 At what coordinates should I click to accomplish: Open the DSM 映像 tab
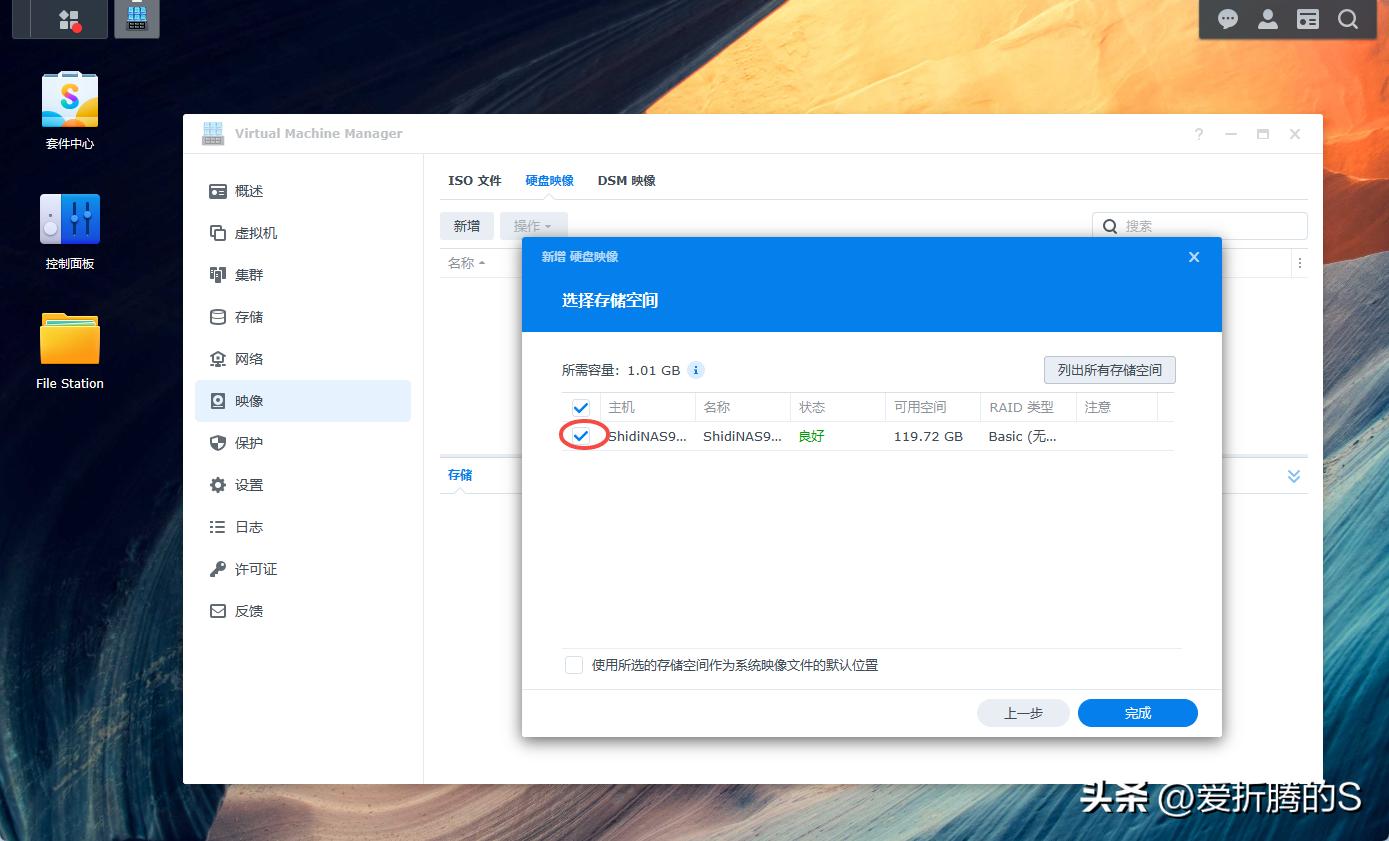tap(626, 180)
